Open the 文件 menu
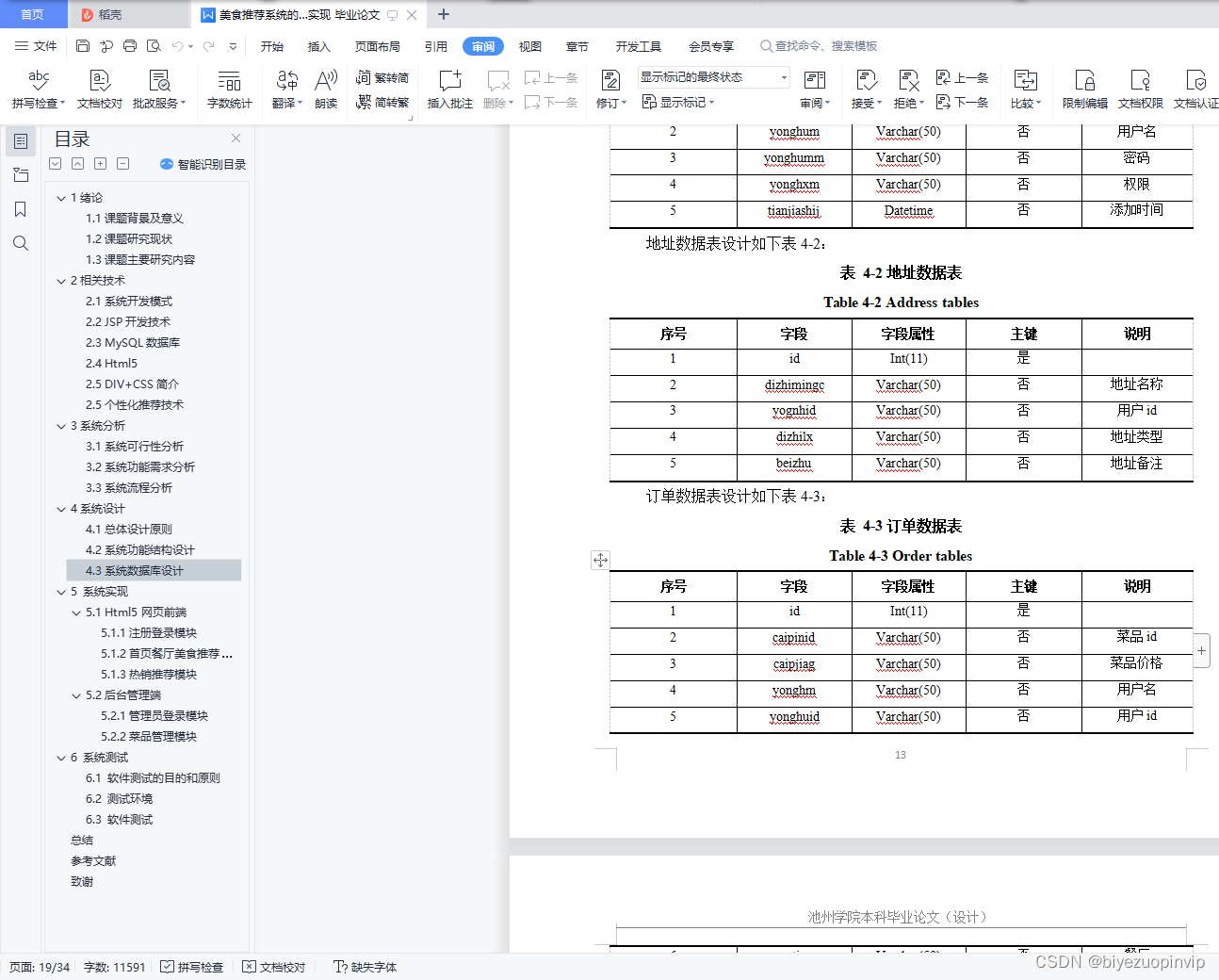 coord(36,45)
